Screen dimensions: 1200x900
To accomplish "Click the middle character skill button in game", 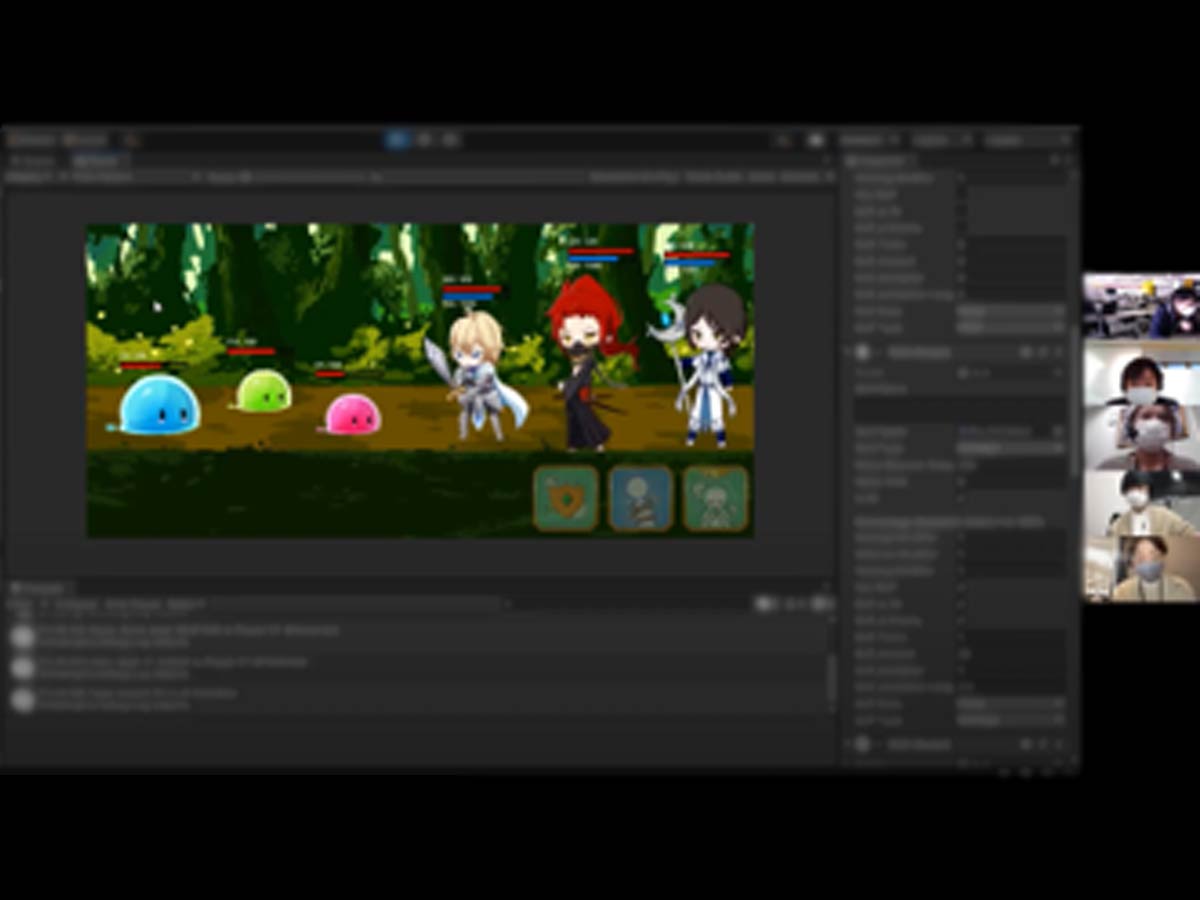I will point(641,498).
